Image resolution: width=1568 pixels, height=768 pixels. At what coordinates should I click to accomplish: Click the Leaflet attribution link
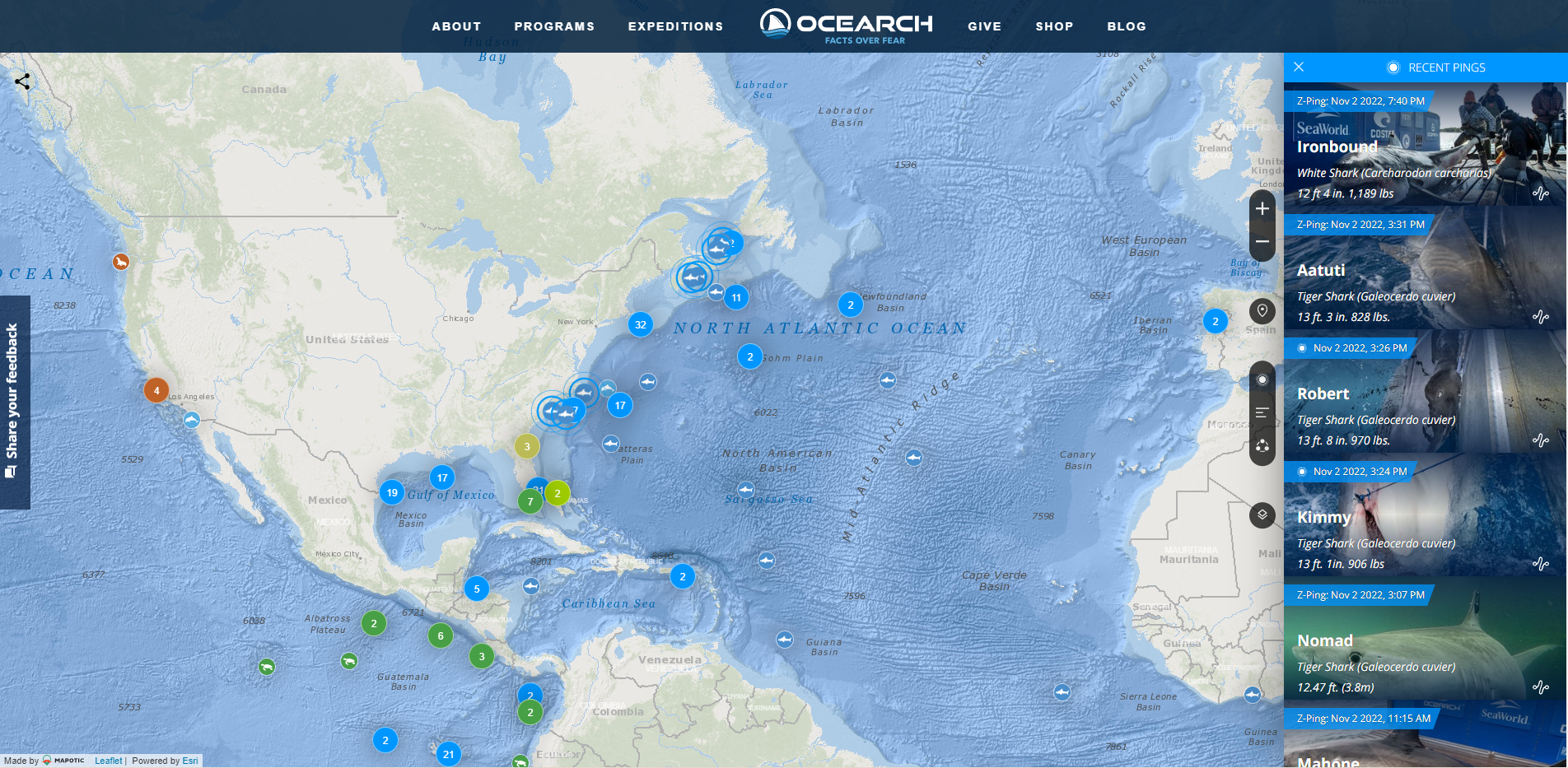point(108,761)
